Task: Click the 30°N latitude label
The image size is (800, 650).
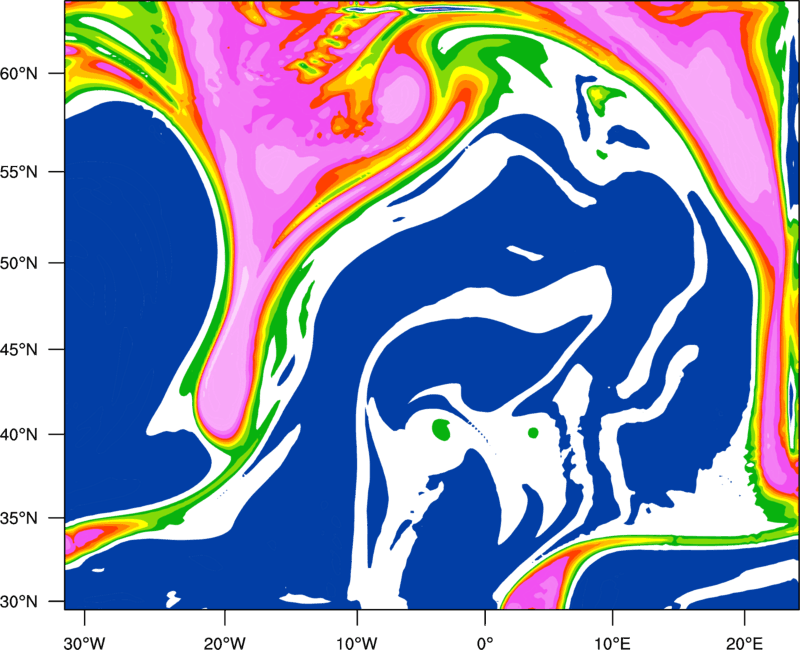Action: pyautogui.click(x=19, y=602)
